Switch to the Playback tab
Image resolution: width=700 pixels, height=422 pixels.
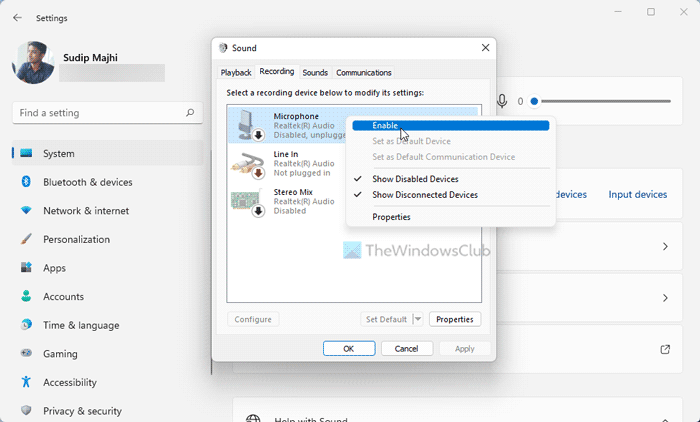point(236,72)
